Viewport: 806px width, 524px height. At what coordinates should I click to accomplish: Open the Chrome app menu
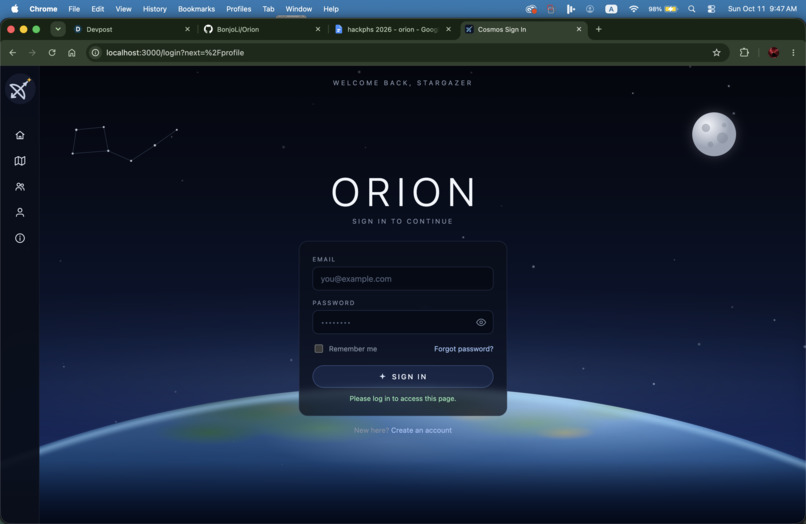pyautogui.click(x=43, y=9)
